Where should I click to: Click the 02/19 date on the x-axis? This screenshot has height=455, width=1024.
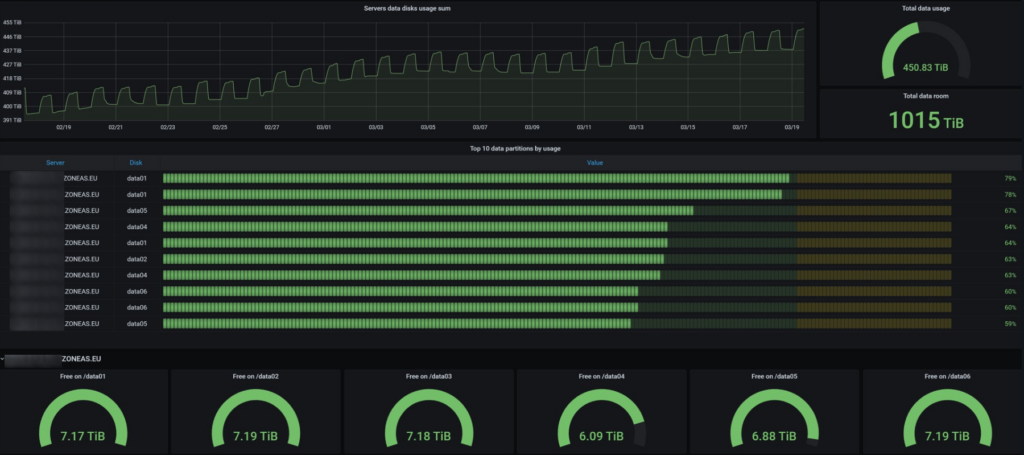[63, 127]
